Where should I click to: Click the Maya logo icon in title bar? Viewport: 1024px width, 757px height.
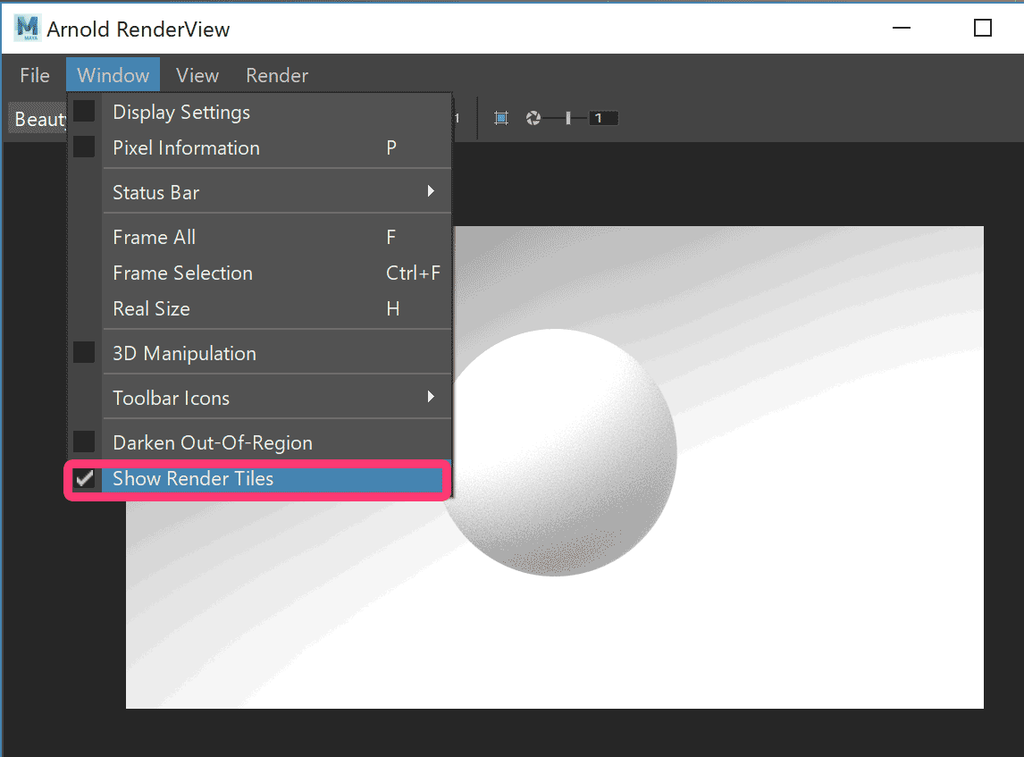point(27,28)
